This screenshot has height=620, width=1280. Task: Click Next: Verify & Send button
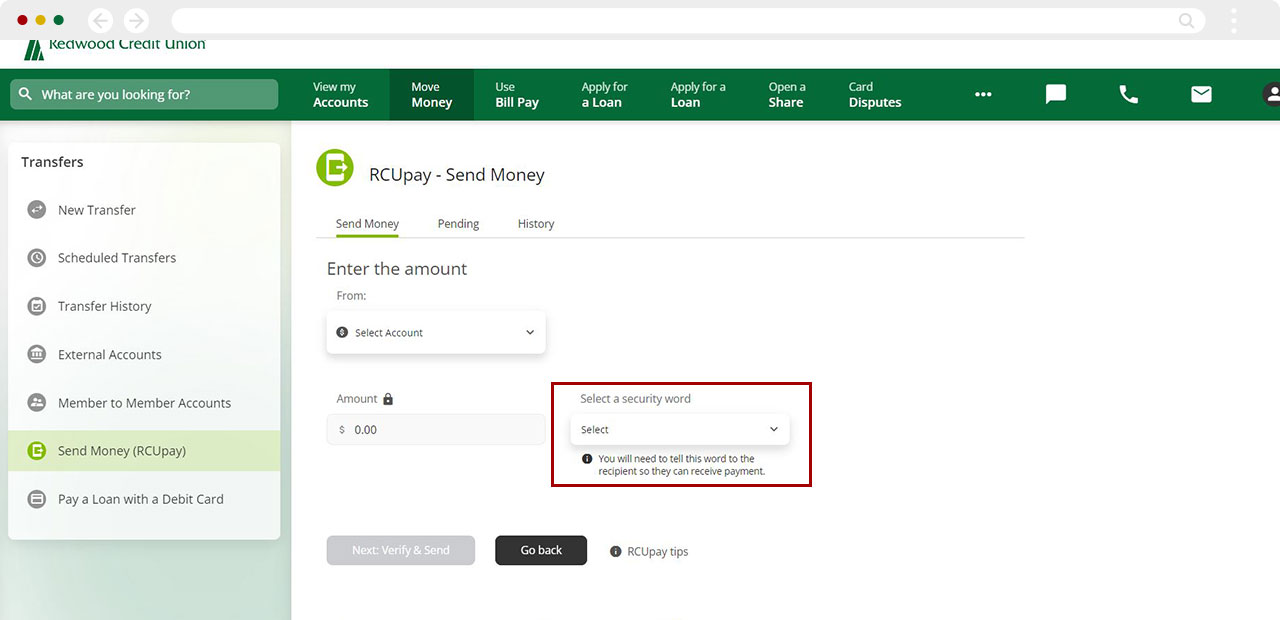[x=401, y=550]
